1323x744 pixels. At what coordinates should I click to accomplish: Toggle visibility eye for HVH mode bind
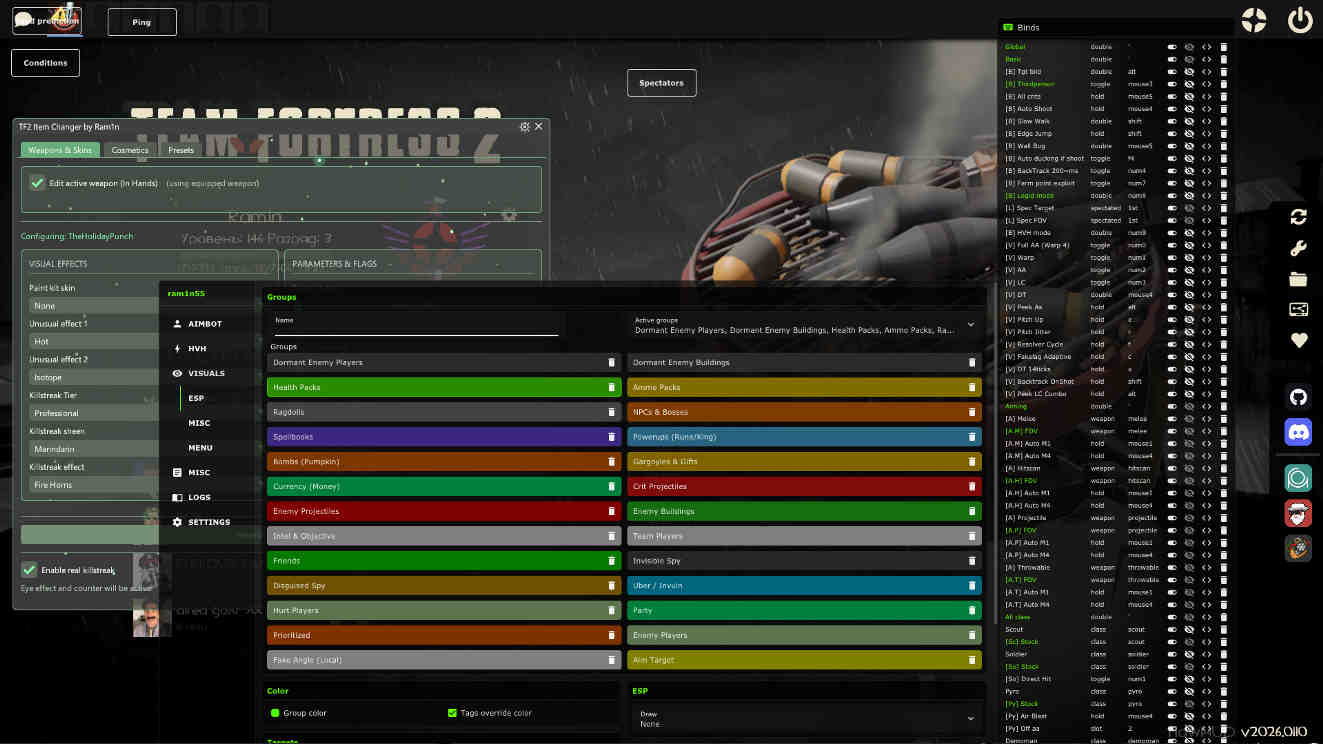(x=1189, y=233)
